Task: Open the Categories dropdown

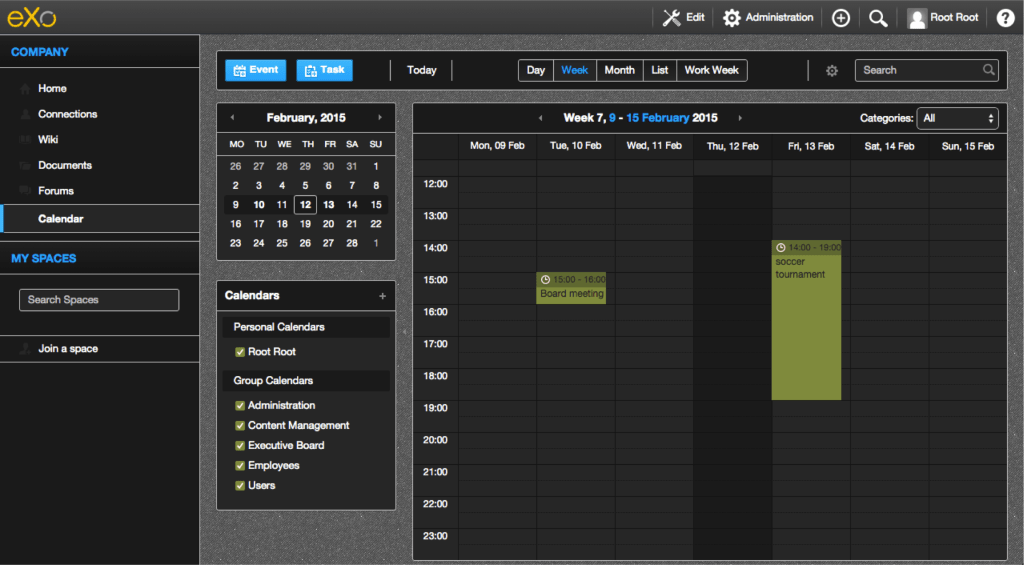Action: [957, 118]
